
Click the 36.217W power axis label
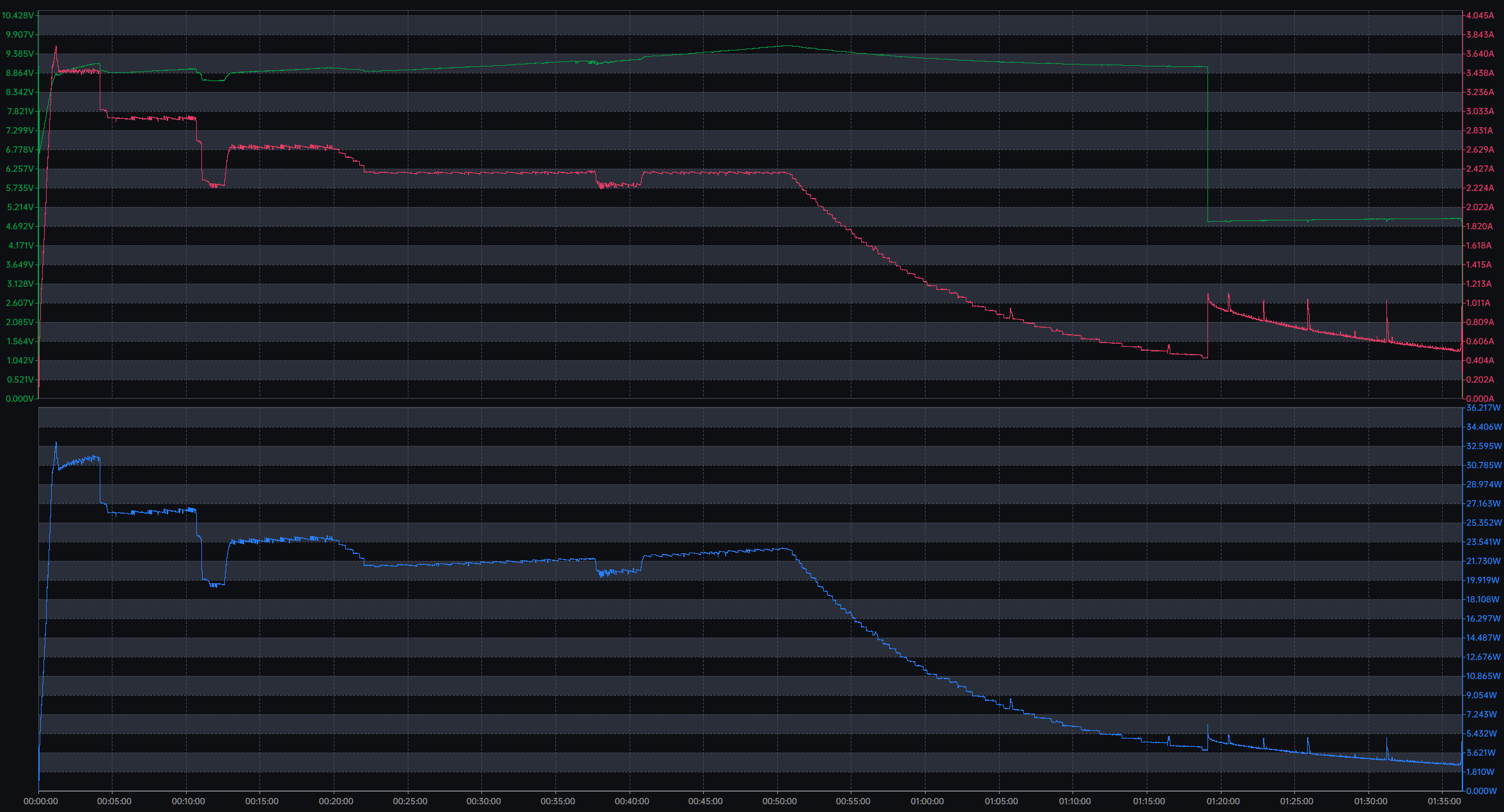pyautogui.click(x=1483, y=408)
